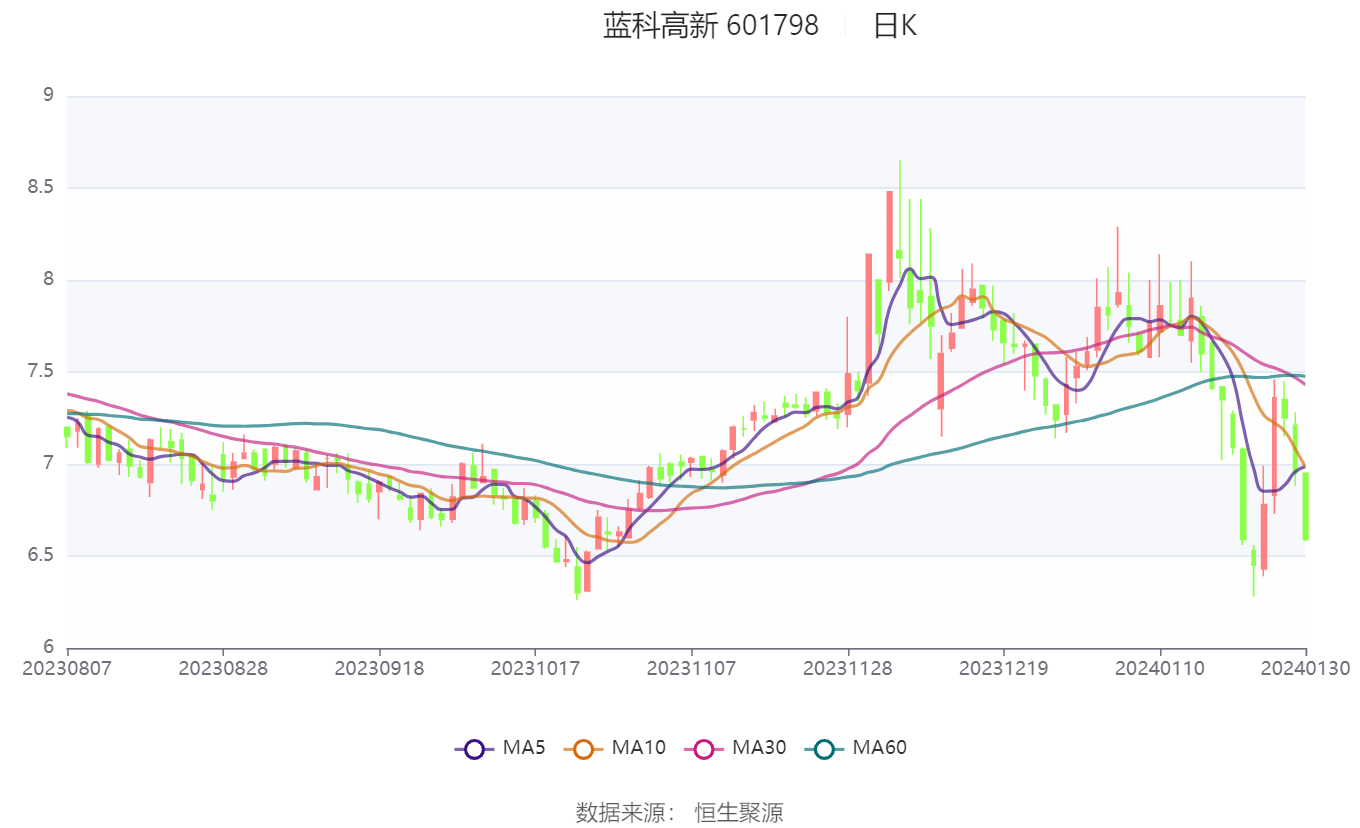1360x828 pixels.
Task: Click the 7.5 price axis label
Action: [x=41, y=372]
